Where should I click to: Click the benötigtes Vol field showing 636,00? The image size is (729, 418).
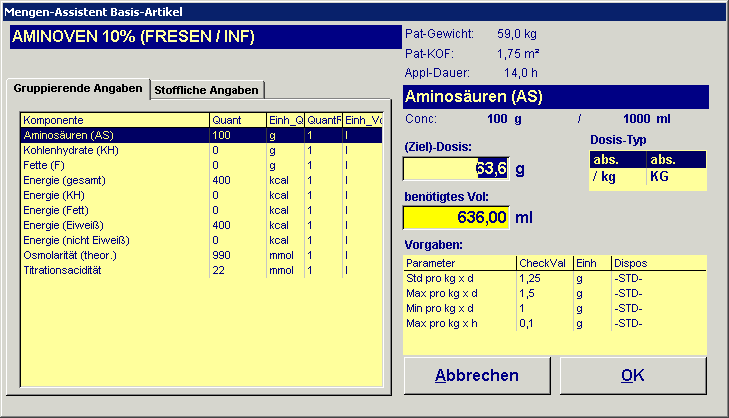pyautogui.click(x=456, y=218)
